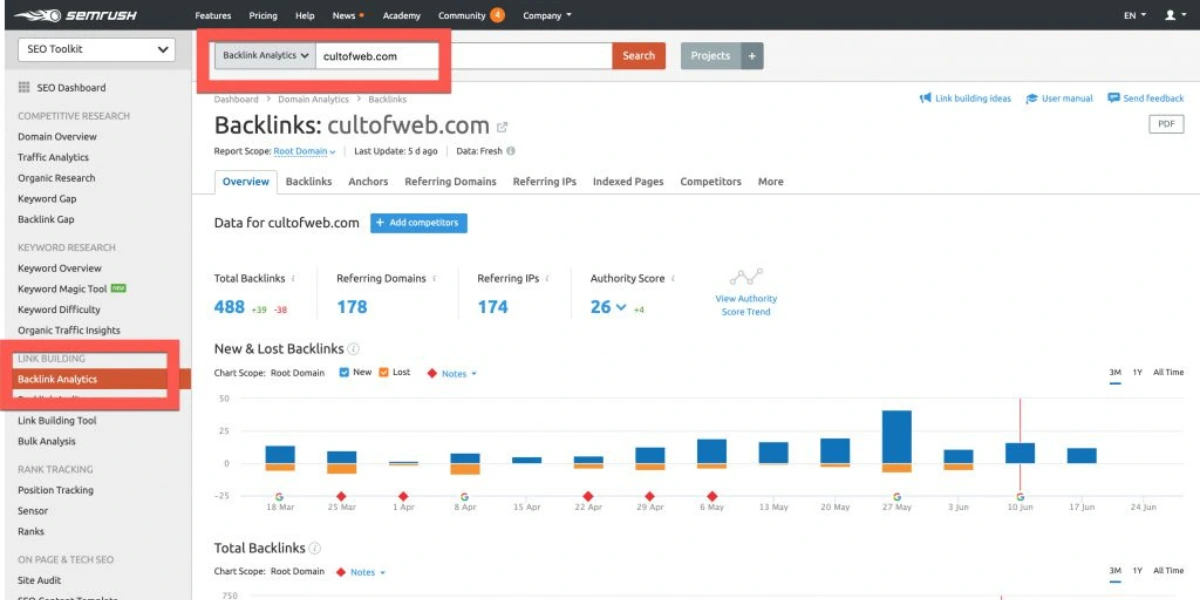
Task: Switch to the Backlinks tab
Action: pyautogui.click(x=308, y=182)
